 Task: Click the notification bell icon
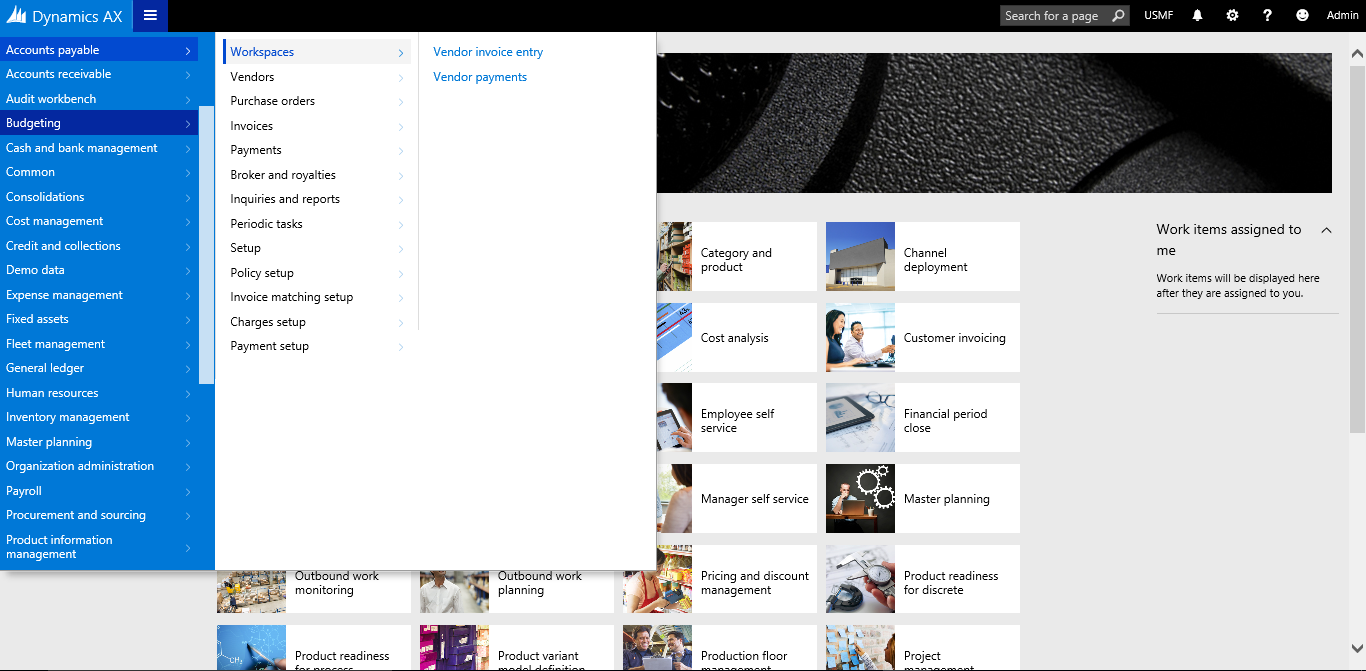point(1197,15)
